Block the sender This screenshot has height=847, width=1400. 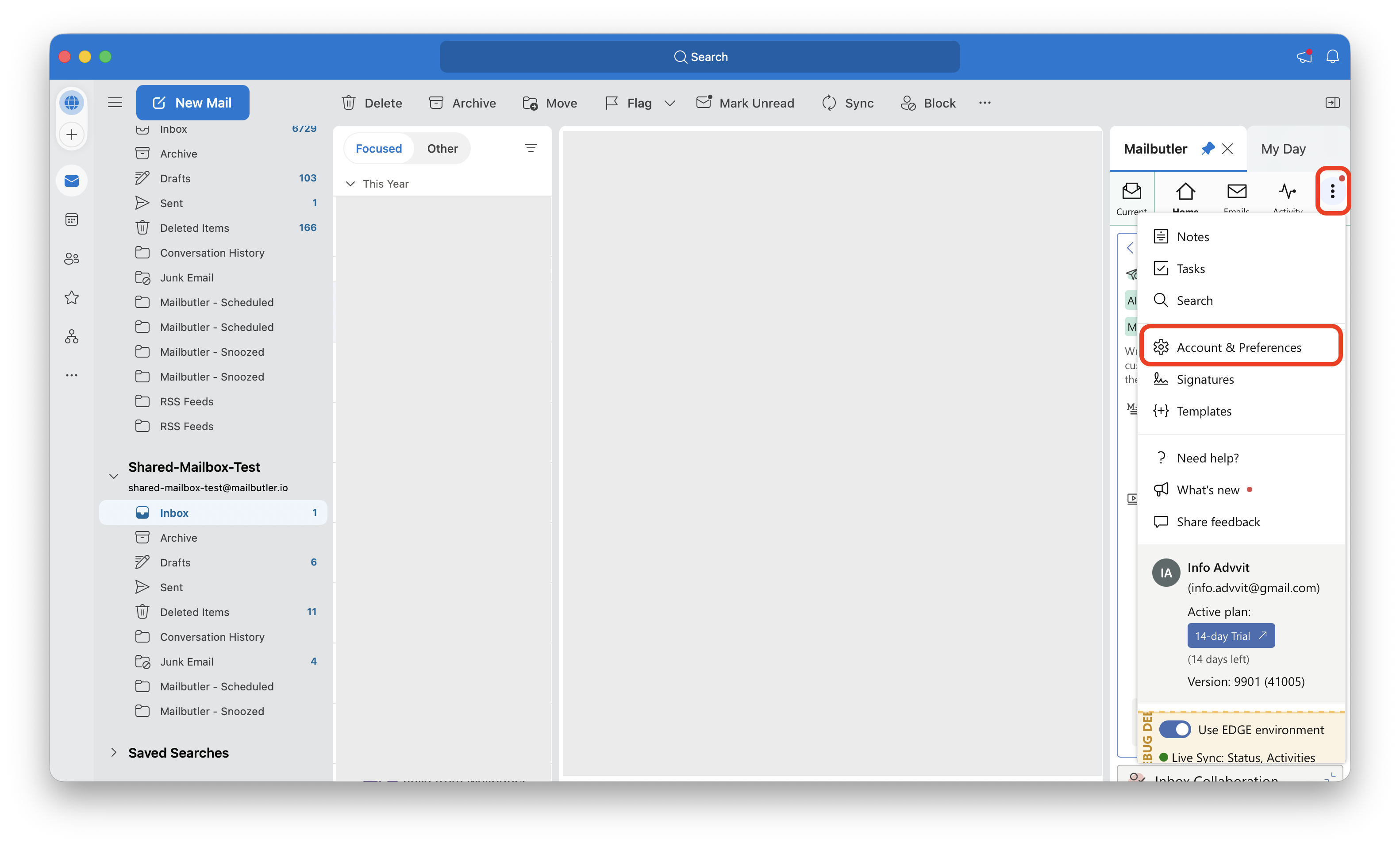[928, 103]
